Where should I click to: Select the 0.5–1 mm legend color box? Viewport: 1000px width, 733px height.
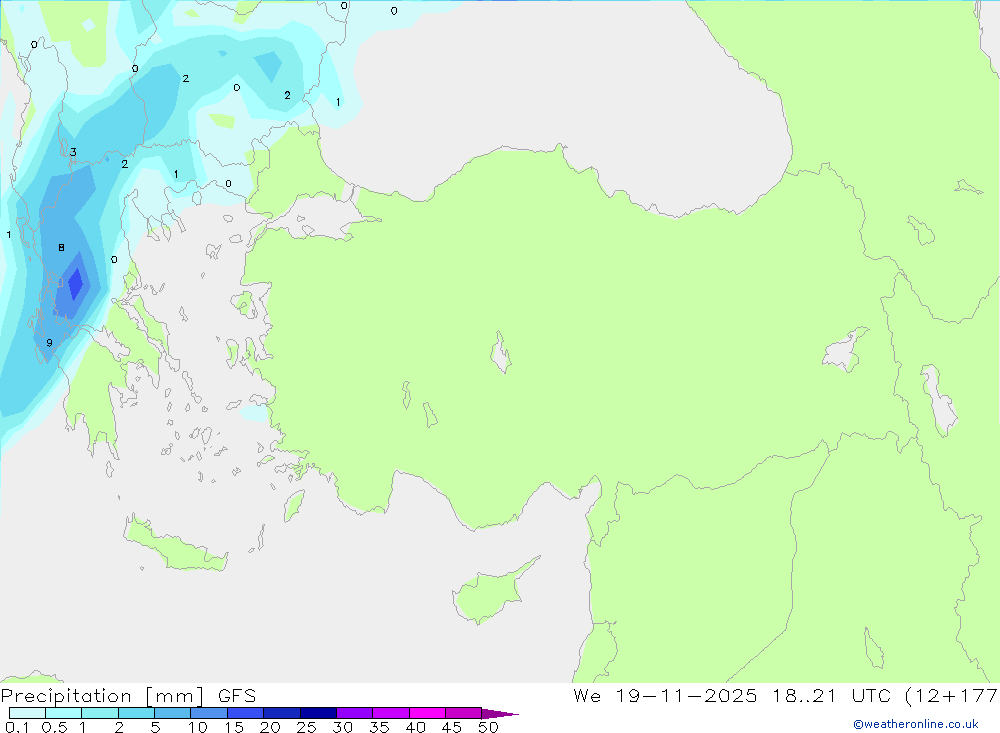point(63,713)
